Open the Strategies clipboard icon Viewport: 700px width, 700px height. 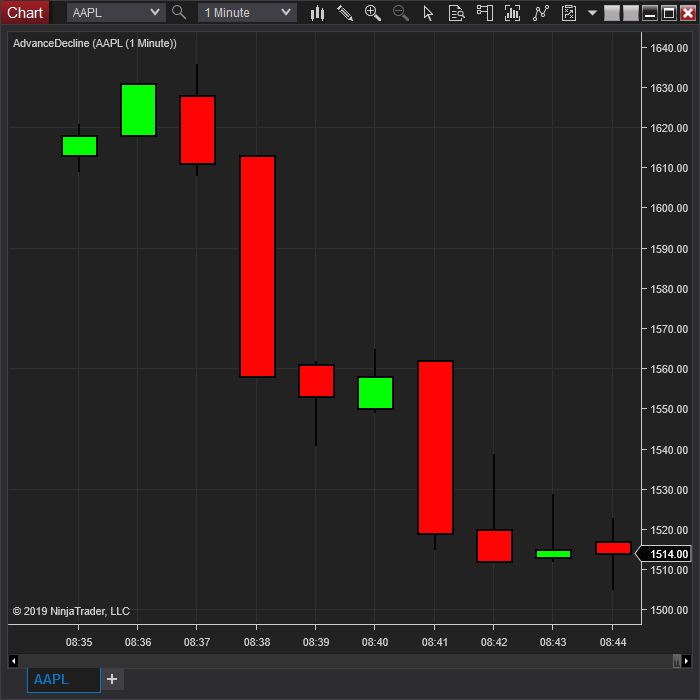(569, 13)
